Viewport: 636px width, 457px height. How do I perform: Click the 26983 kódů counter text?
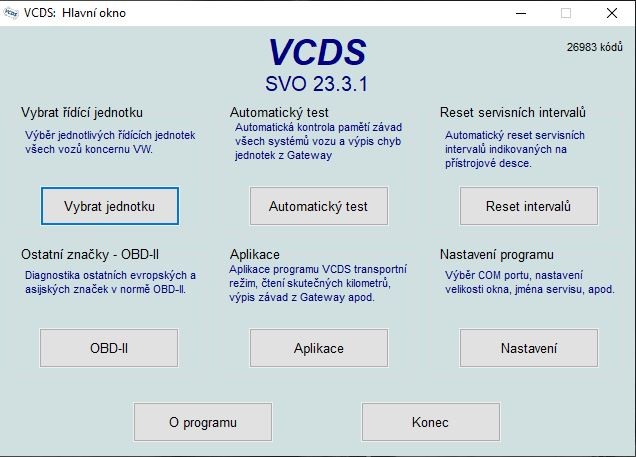pyautogui.click(x=594, y=47)
